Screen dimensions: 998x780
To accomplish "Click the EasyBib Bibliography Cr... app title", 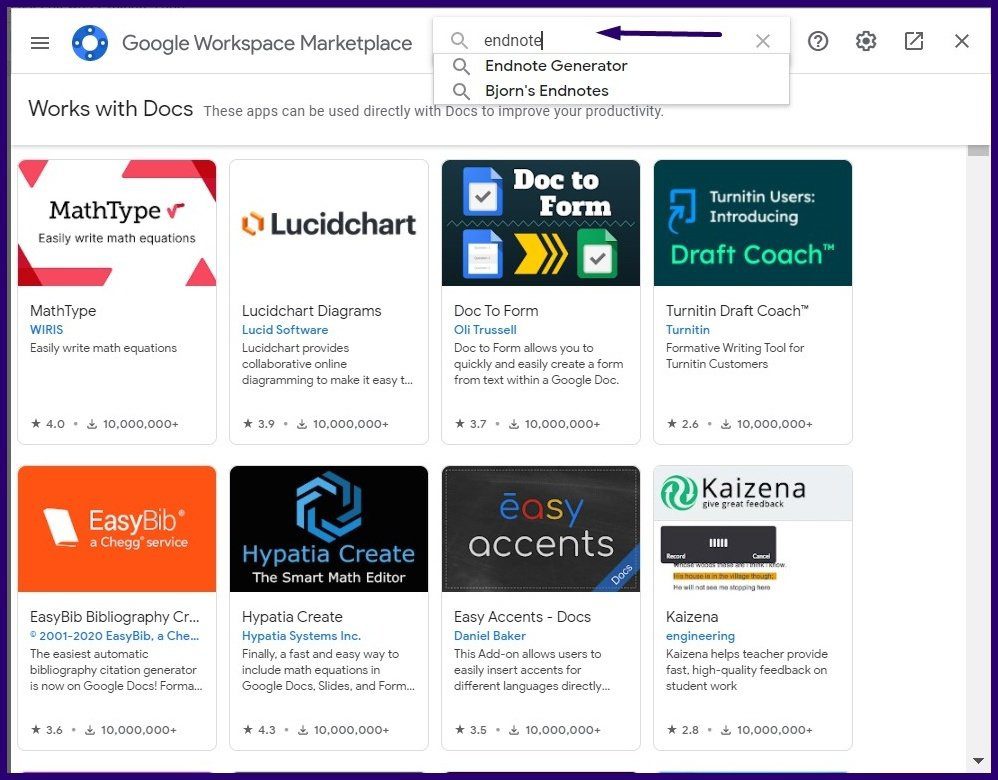I will click(x=115, y=617).
